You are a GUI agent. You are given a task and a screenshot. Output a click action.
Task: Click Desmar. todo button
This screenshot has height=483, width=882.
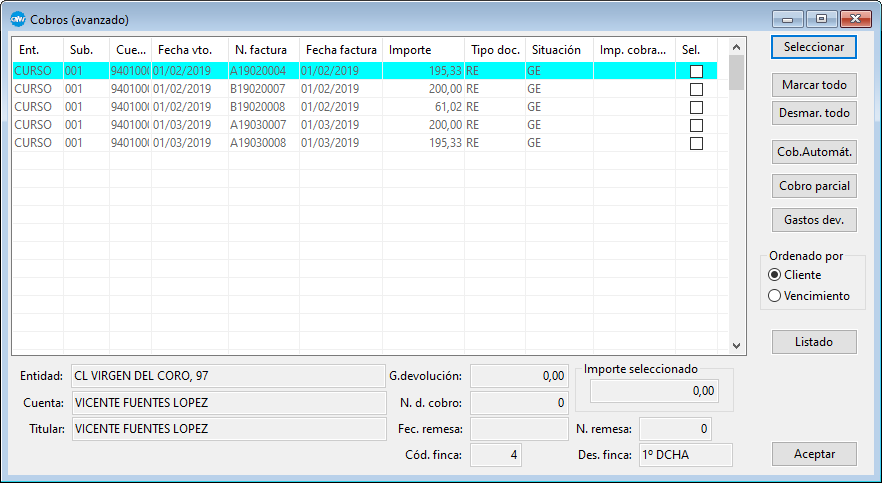(814, 113)
